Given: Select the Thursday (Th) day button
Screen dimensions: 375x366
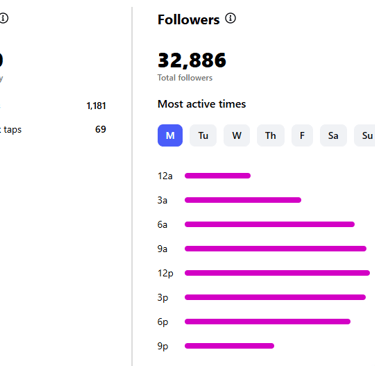Looking at the screenshot, I should (x=270, y=135).
